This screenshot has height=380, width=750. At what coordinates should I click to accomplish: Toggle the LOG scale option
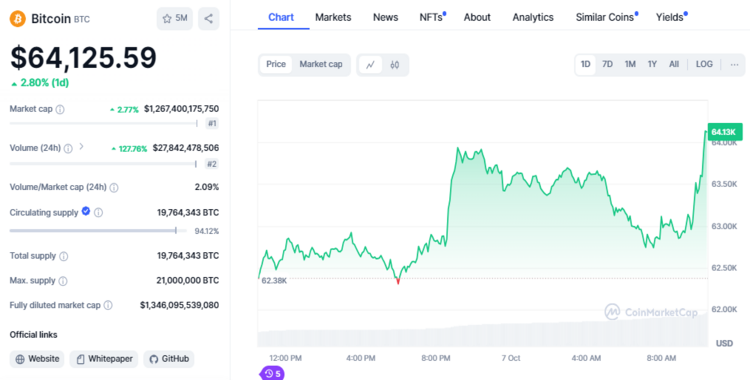point(704,64)
